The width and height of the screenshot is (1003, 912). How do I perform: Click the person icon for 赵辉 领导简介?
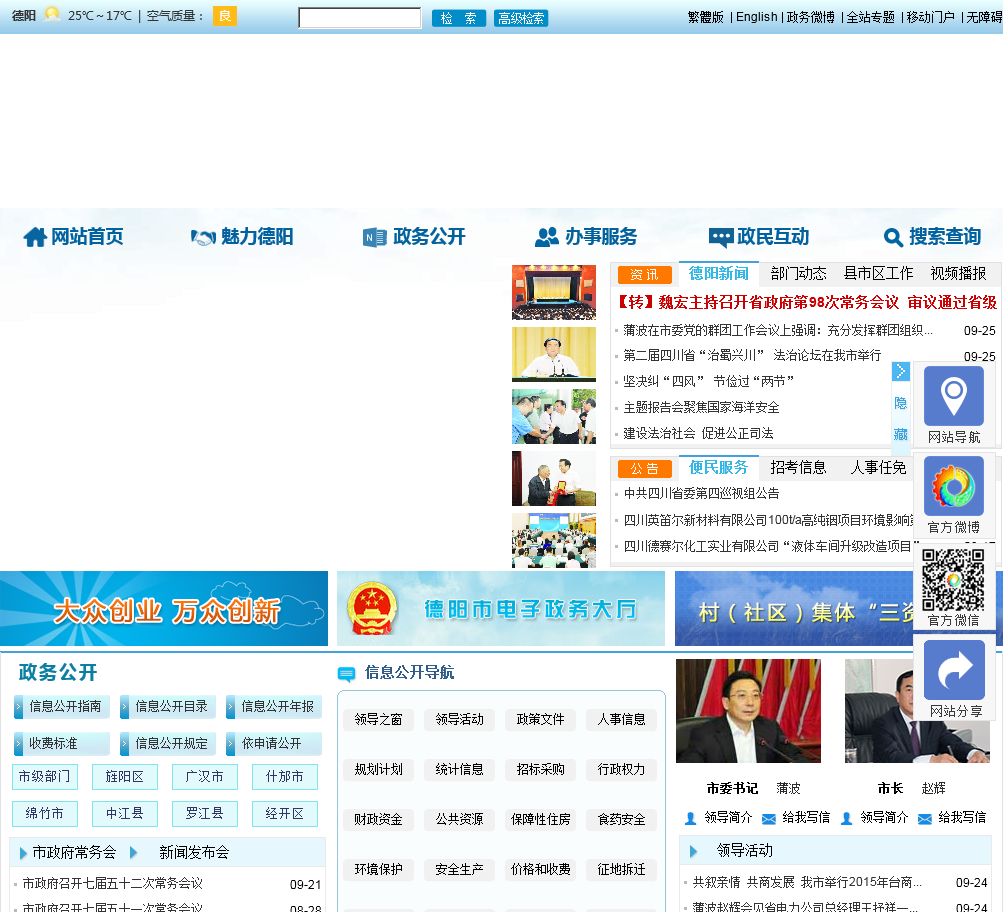pyautogui.click(x=846, y=818)
